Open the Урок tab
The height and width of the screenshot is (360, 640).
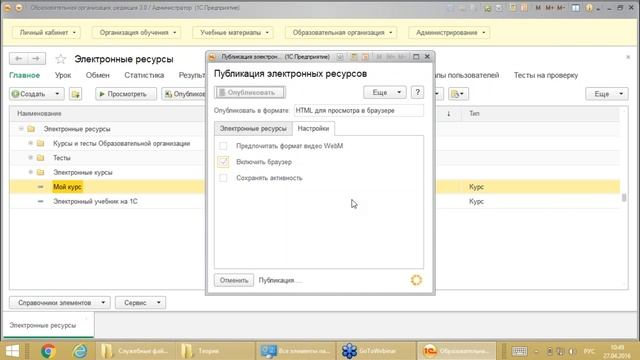(63, 76)
